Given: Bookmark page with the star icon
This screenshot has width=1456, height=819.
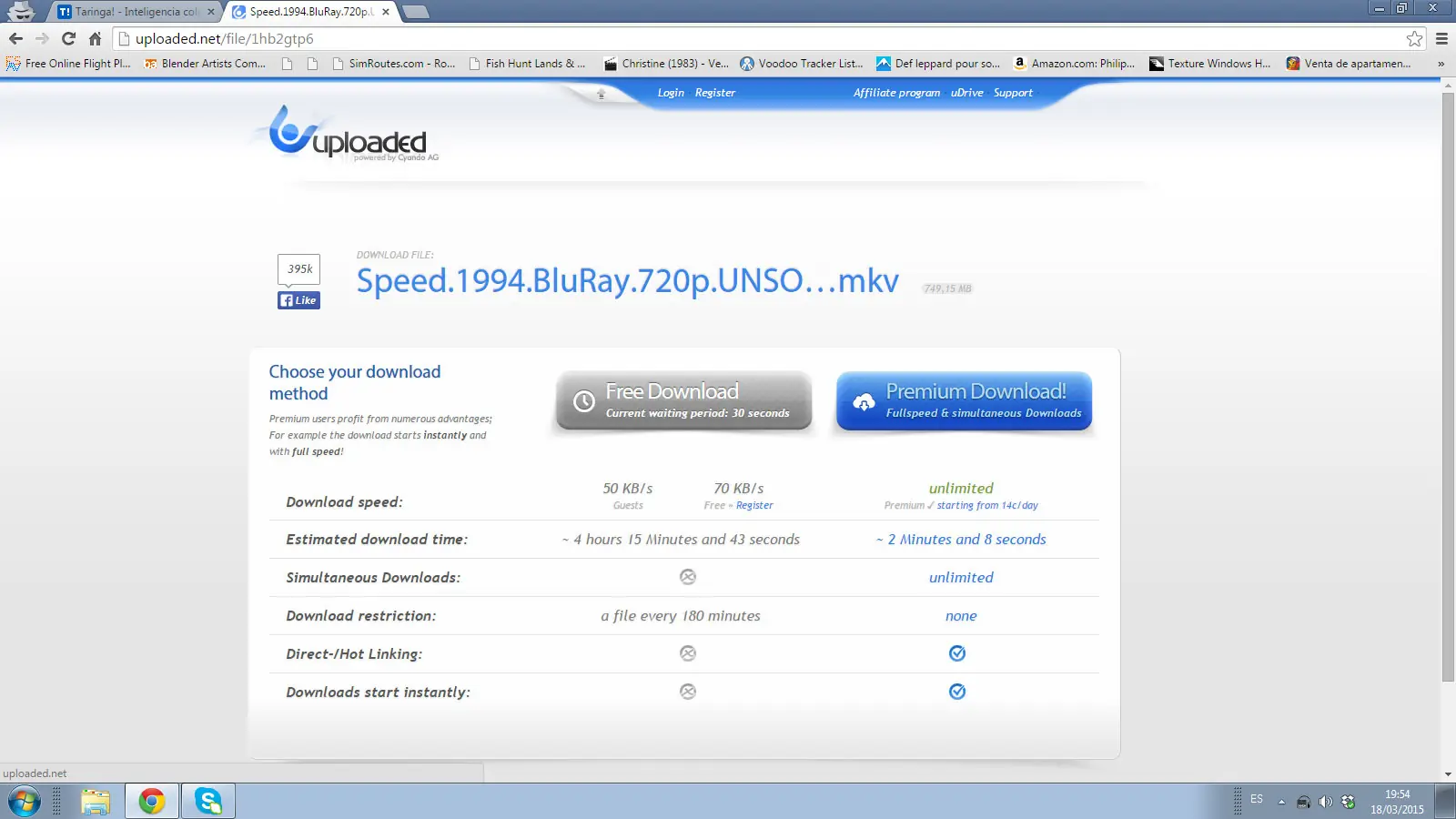Looking at the screenshot, I should pos(1414,38).
